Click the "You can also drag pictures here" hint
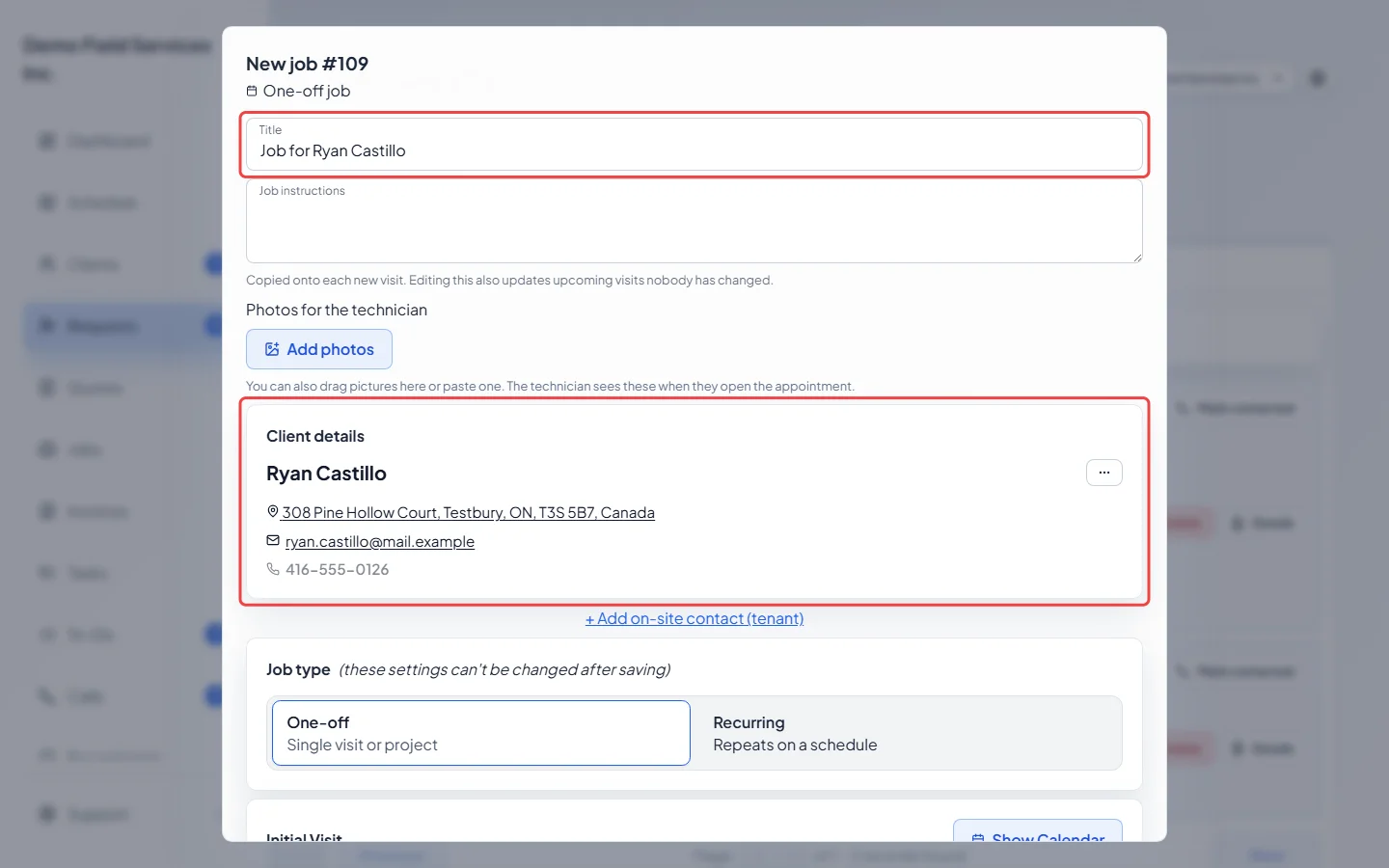 point(550,386)
